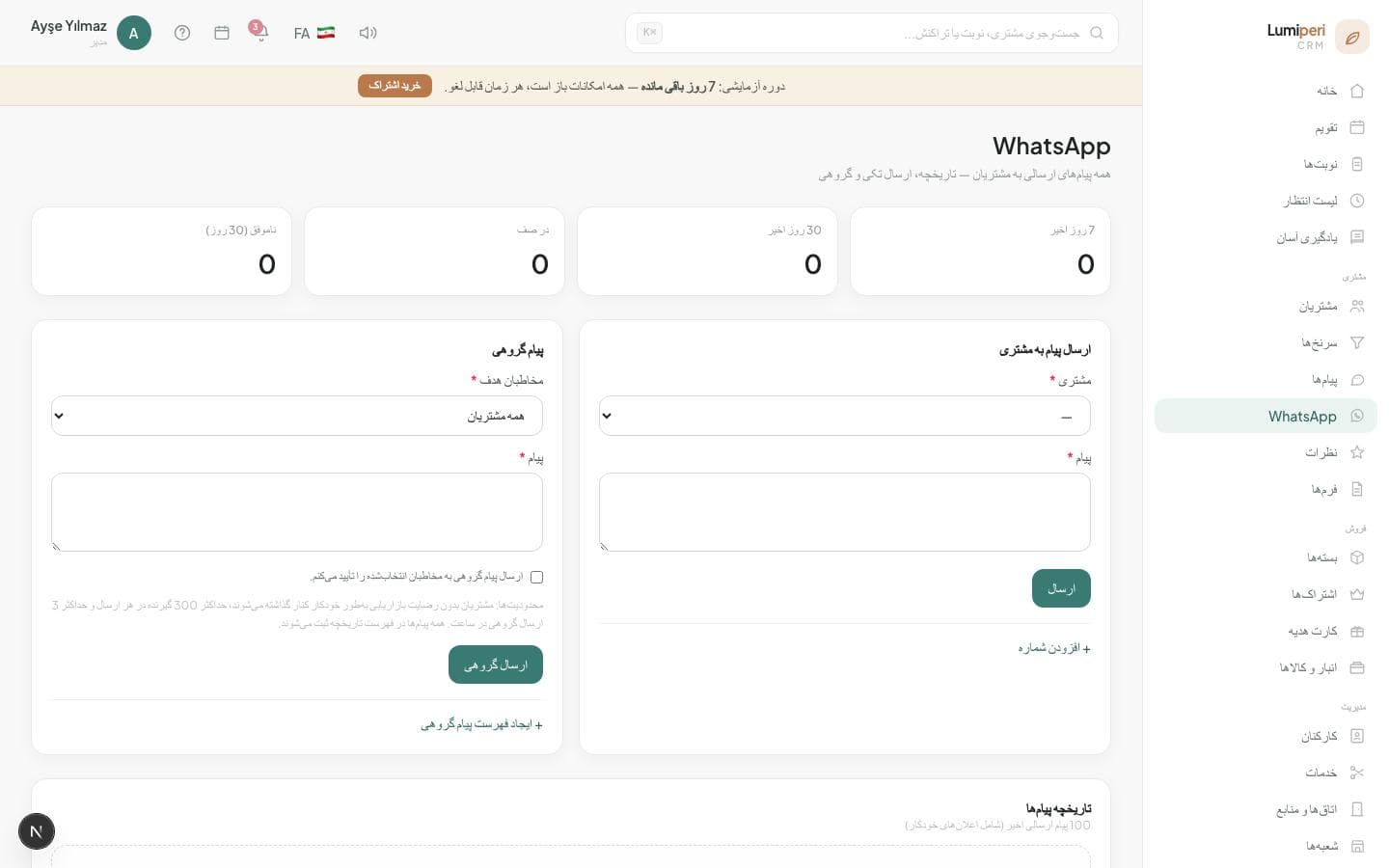This screenshot has height=868, width=1389.
Task: Click the gift icon beside کارت هدیه
Action: click(1357, 631)
